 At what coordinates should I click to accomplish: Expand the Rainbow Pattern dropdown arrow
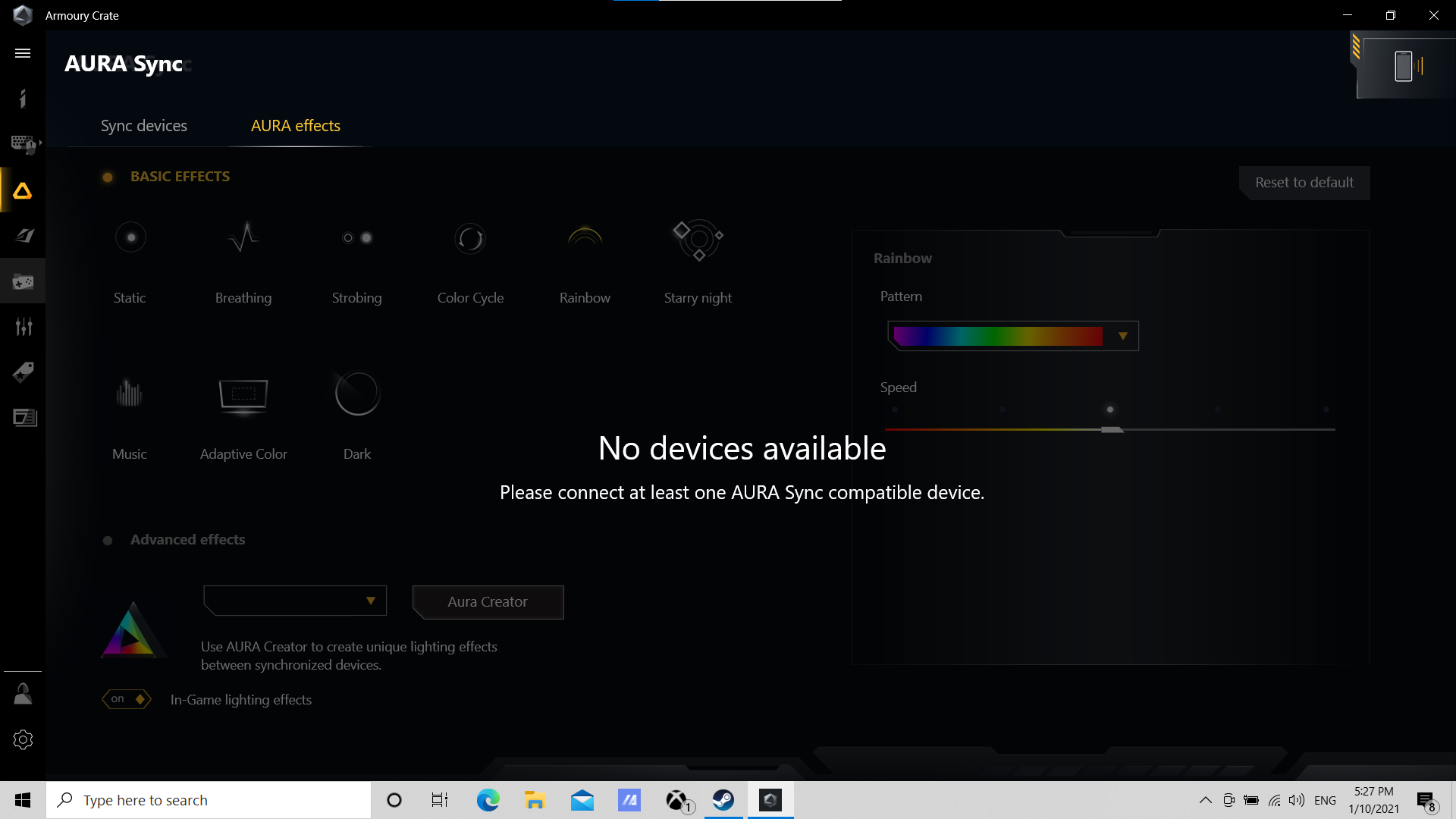[x=1123, y=336]
